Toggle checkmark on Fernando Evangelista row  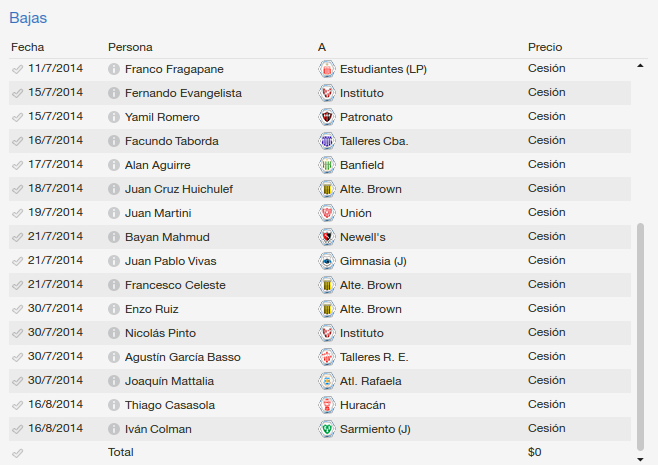tap(17, 93)
